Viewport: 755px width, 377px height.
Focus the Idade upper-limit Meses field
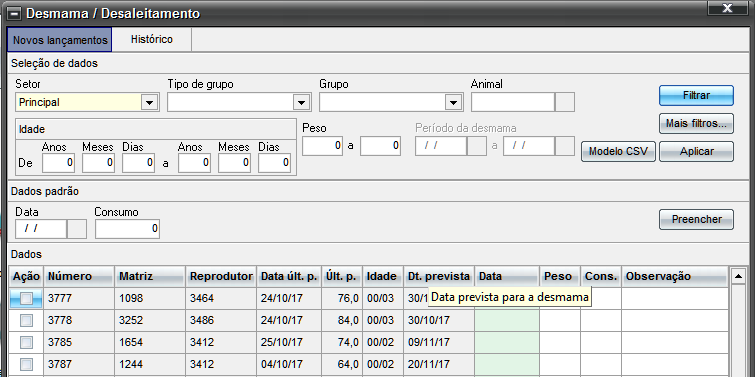[x=234, y=163]
